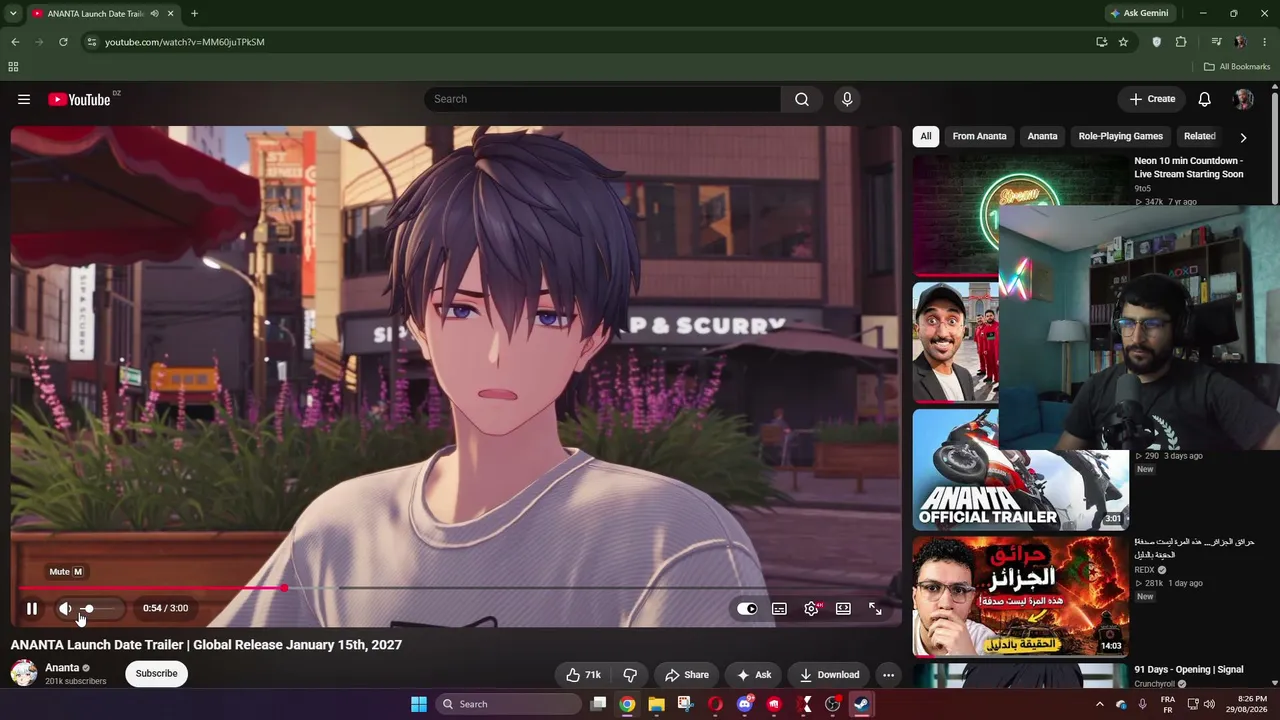Share this video

pos(687,674)
